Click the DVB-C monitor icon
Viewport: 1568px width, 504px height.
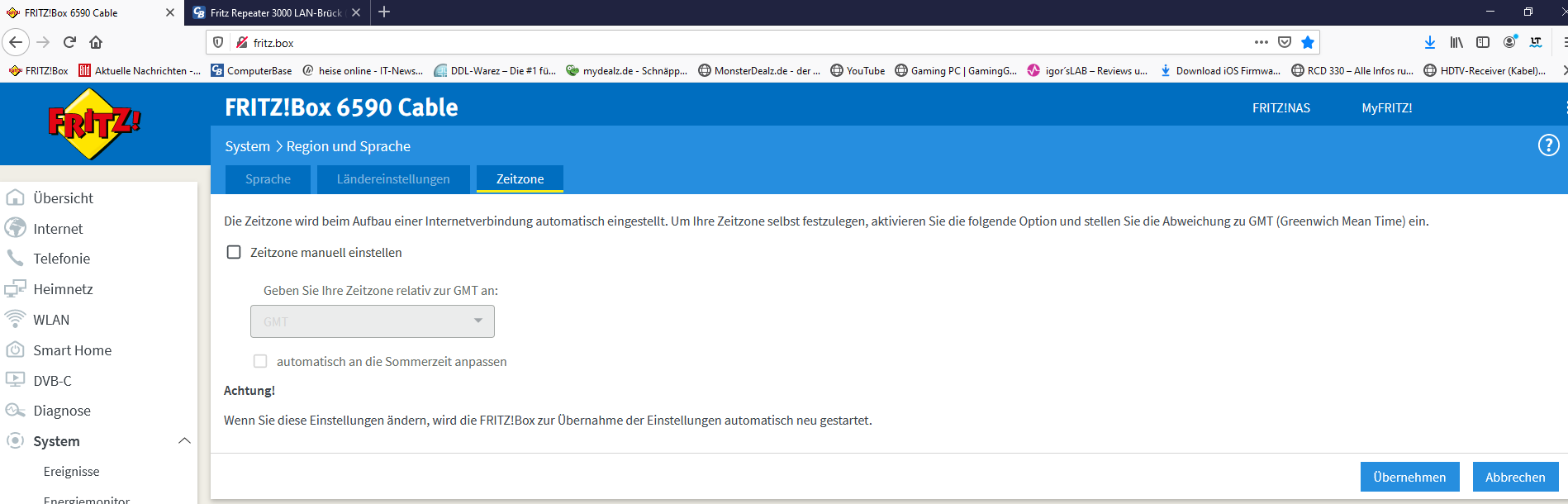[x=15, y=380]
